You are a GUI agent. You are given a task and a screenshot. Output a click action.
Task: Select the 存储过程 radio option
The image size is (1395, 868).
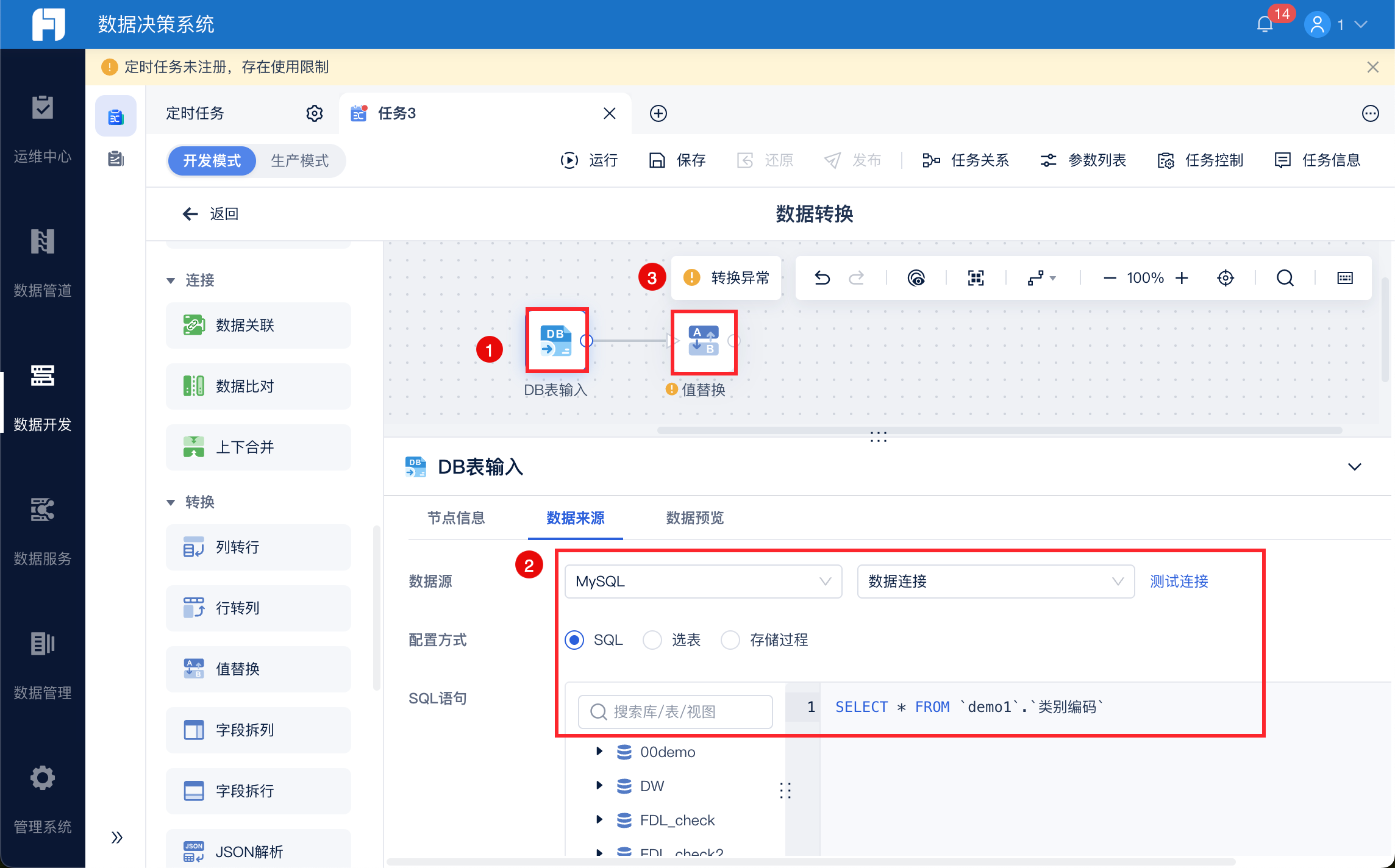[730, 640]
